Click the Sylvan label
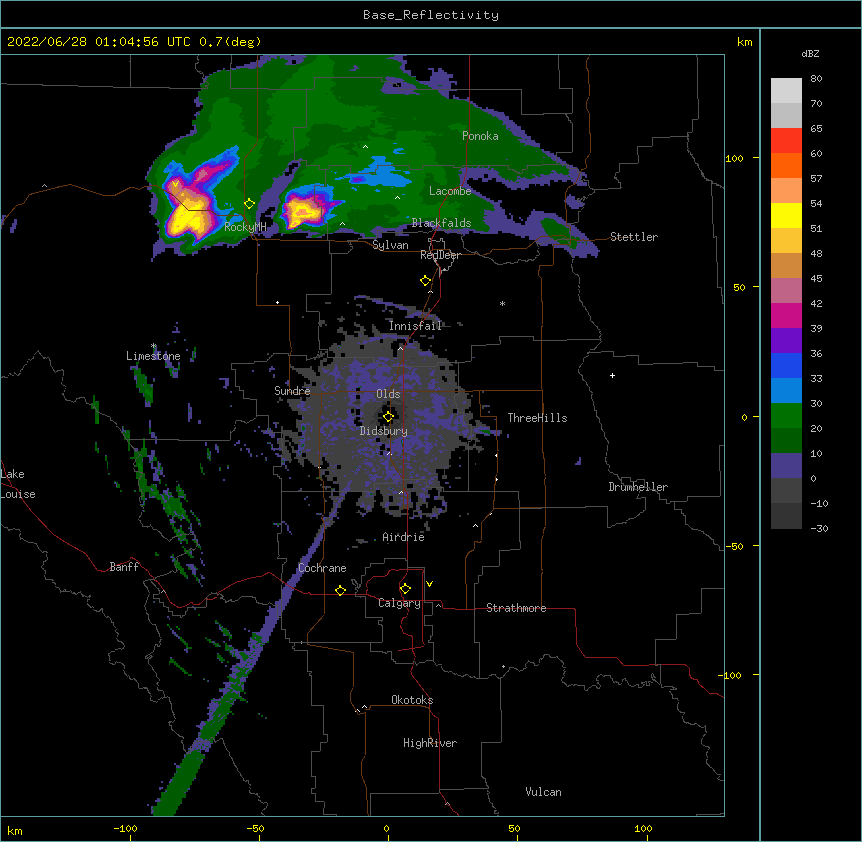The height and width of the screenshot is (842, 862). (x=390, y=245)
